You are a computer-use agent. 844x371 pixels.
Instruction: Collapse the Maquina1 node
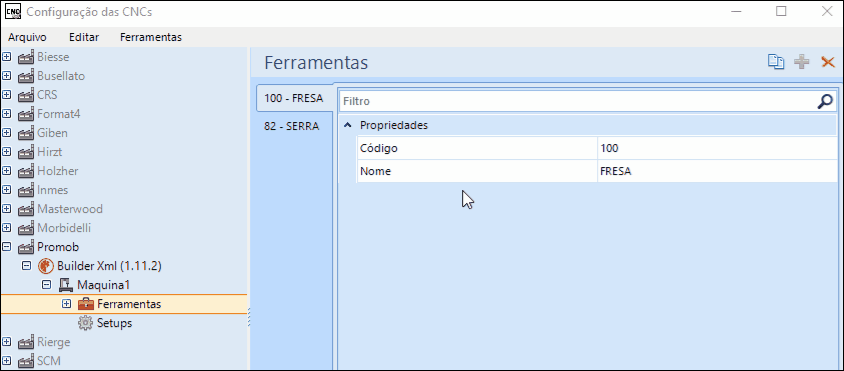coord(47,284)
